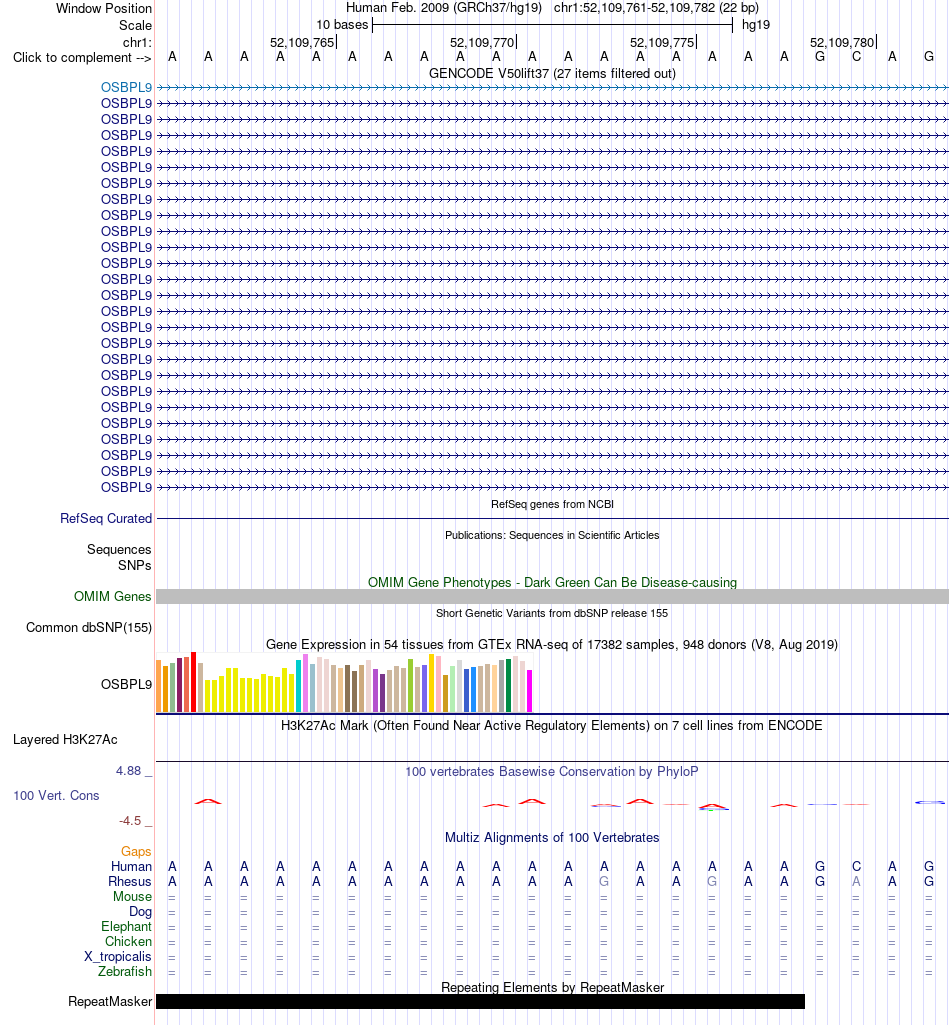950x1025 pixels.
Task: Select the Common dbSNP(155) track label
Action: point(89,628)
